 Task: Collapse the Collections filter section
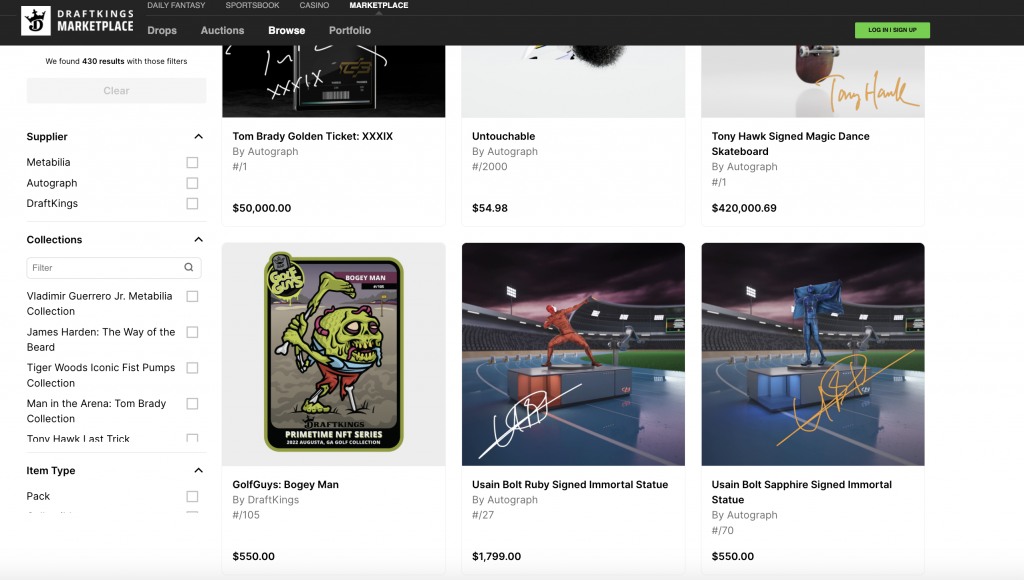(x=199, y=240)
